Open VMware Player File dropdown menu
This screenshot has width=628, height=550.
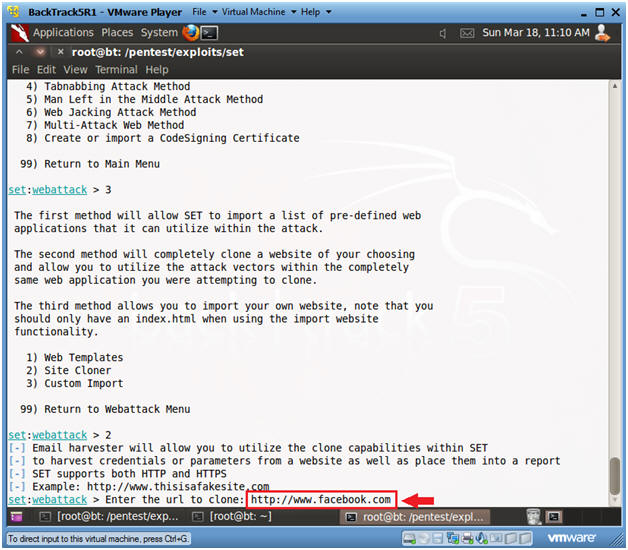click(204, 12)
